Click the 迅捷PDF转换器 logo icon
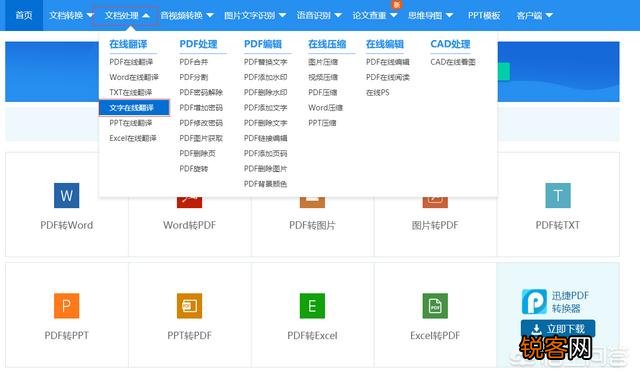Viewport: 640px width, 379px height. [534, 301]
